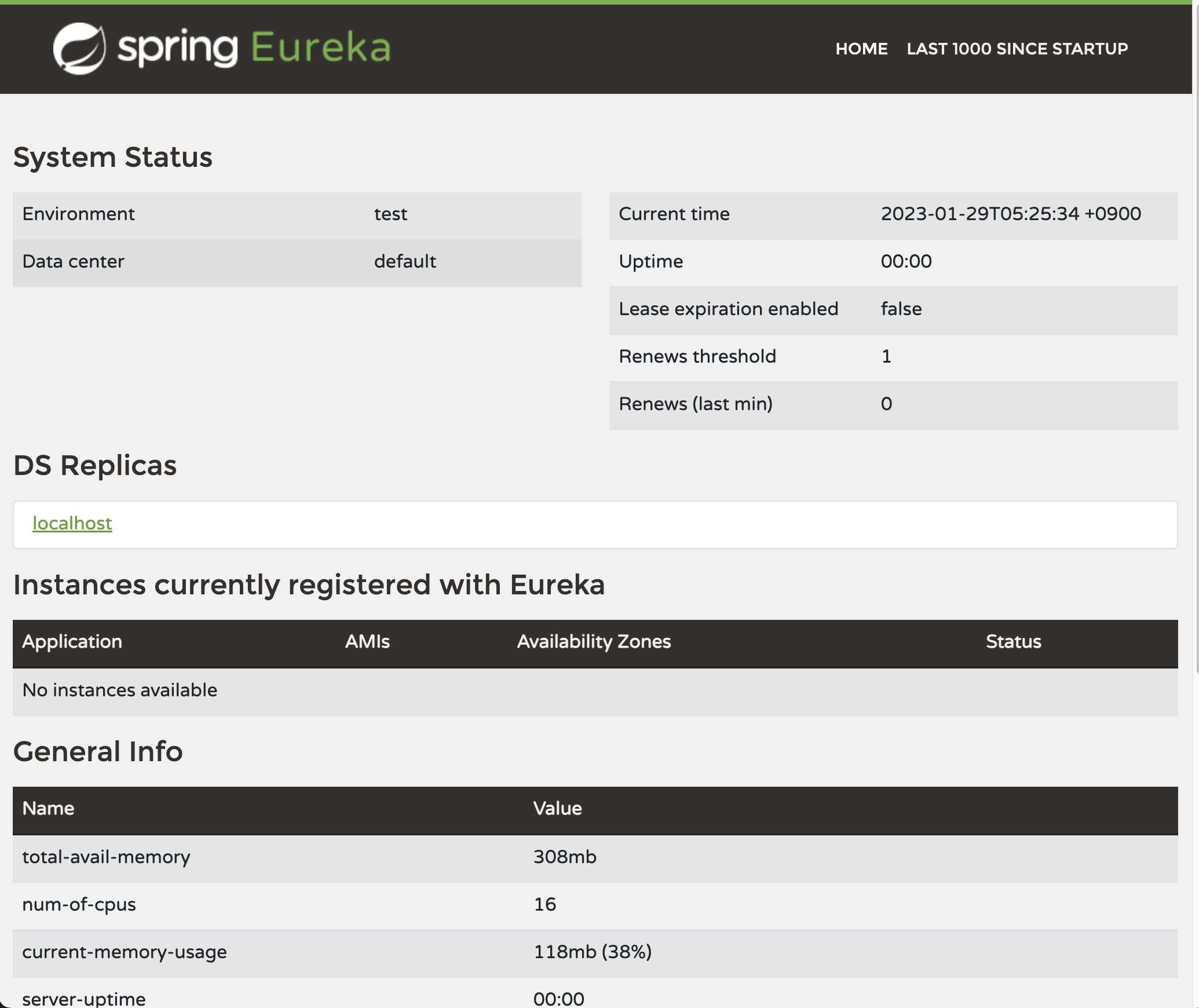
Task: Open LAST 1000 SINCE STARTUP page
Action: pos(1017,49)
